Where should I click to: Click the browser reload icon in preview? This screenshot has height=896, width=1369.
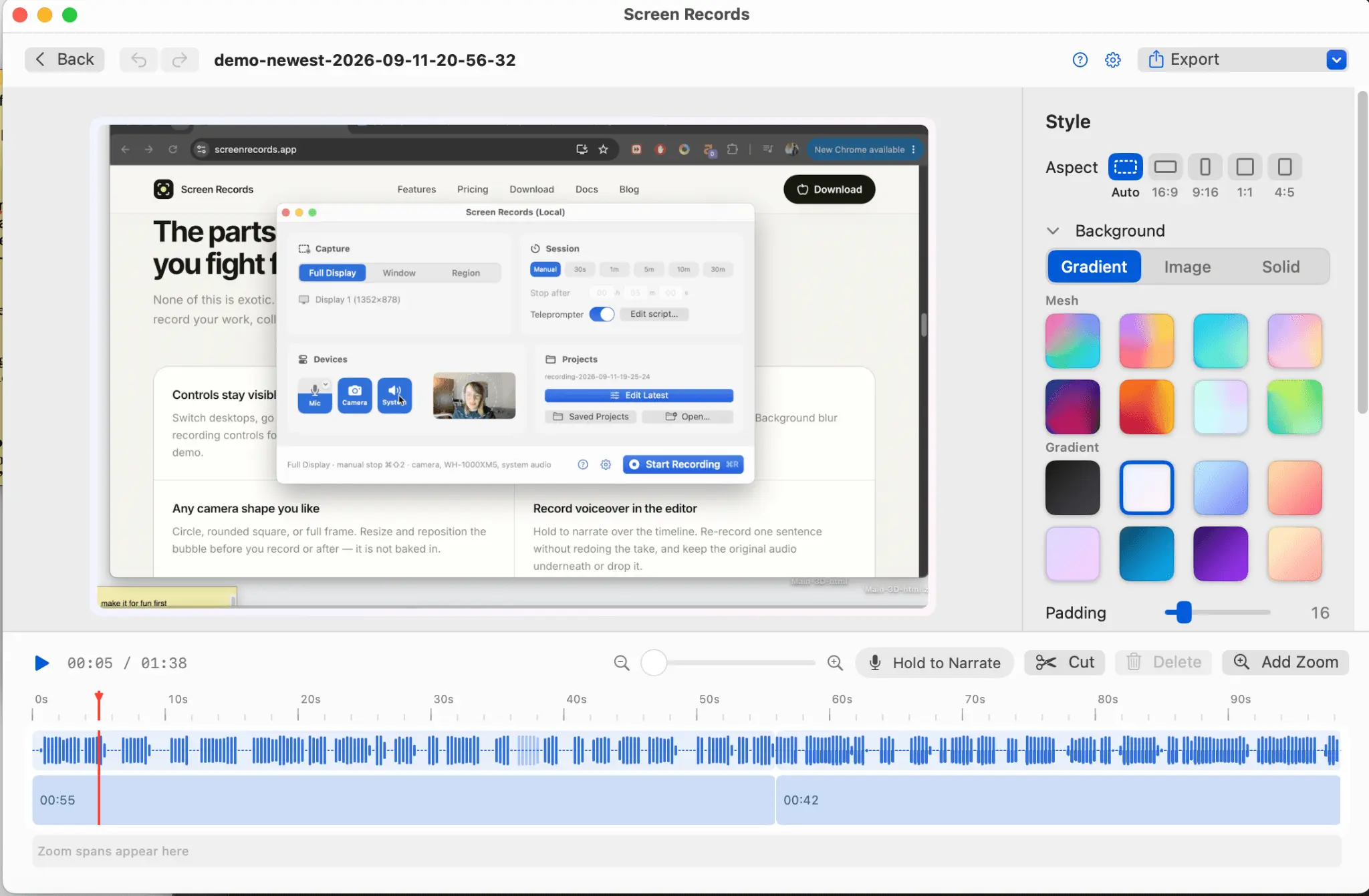coord(172,149)
